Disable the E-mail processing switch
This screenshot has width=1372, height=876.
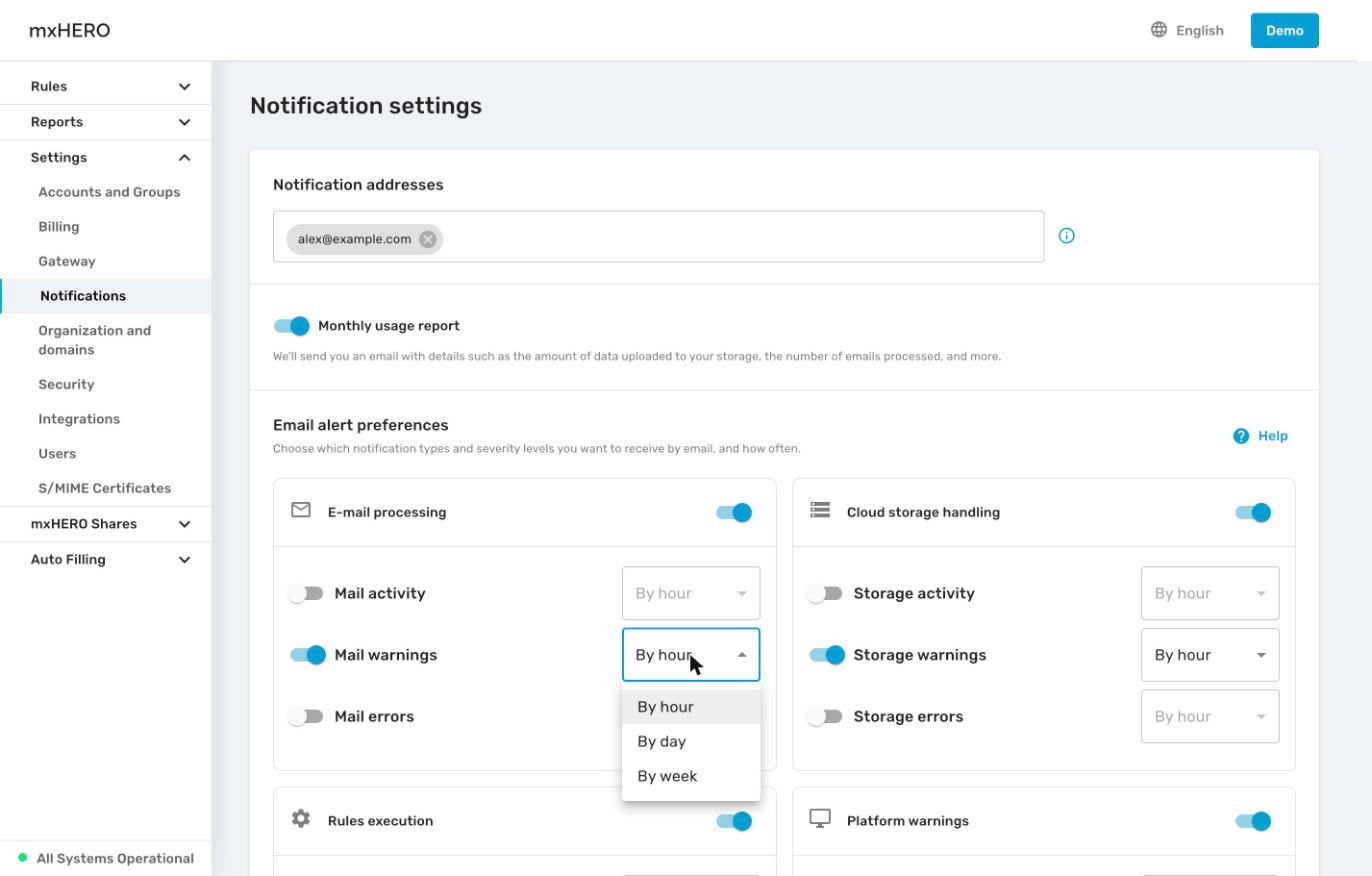point(734,512)
